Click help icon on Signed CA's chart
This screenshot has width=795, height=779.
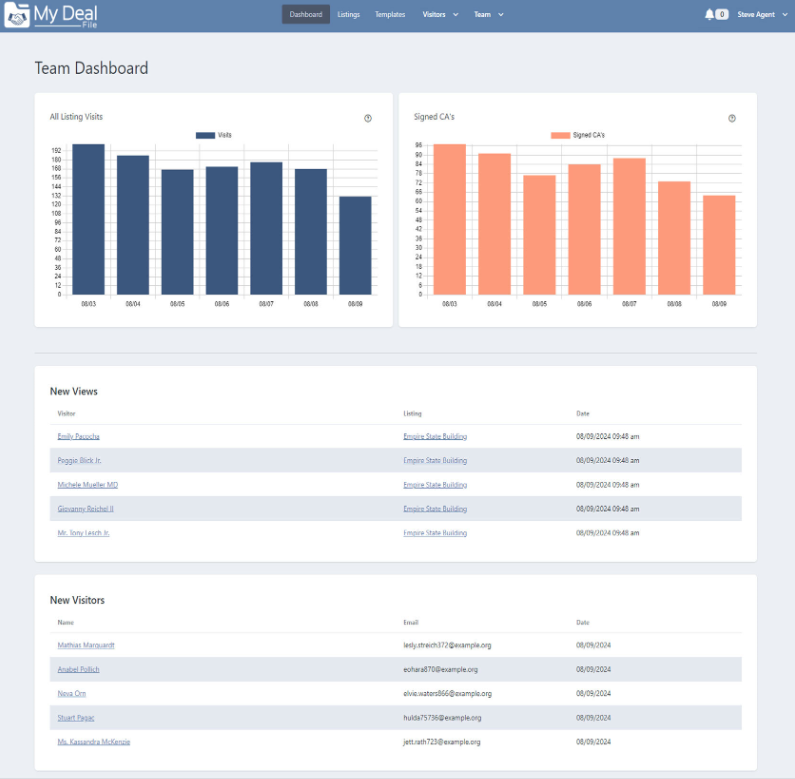pyautogui.click(x=732, y=118)
